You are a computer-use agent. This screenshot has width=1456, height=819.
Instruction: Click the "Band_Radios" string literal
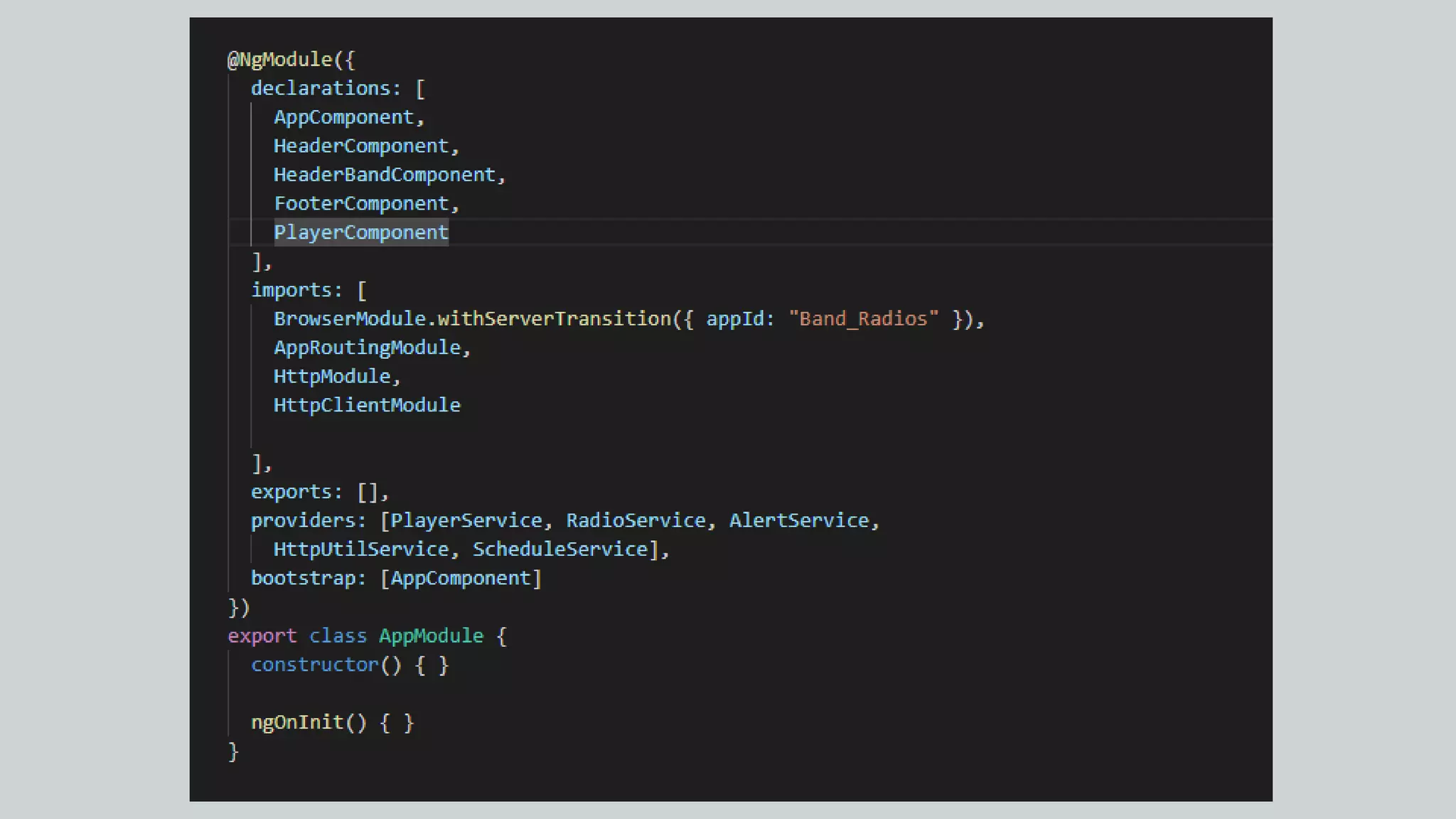pyautogui.click(x=863, y=319)
